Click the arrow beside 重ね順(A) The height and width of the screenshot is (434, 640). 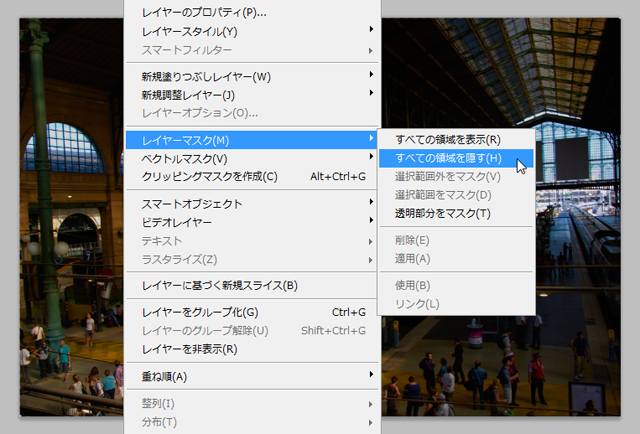(x=371, y=374)
